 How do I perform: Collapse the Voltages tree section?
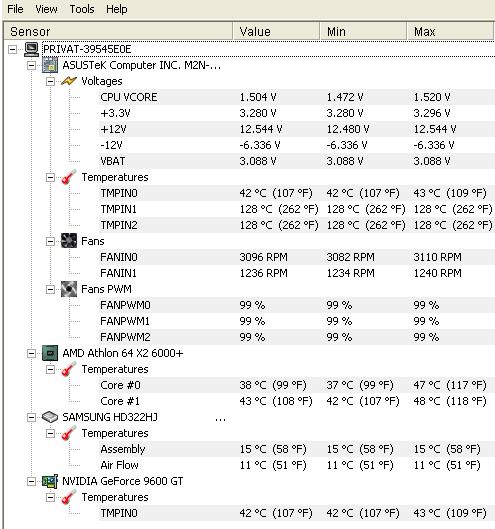coord(50,81)
